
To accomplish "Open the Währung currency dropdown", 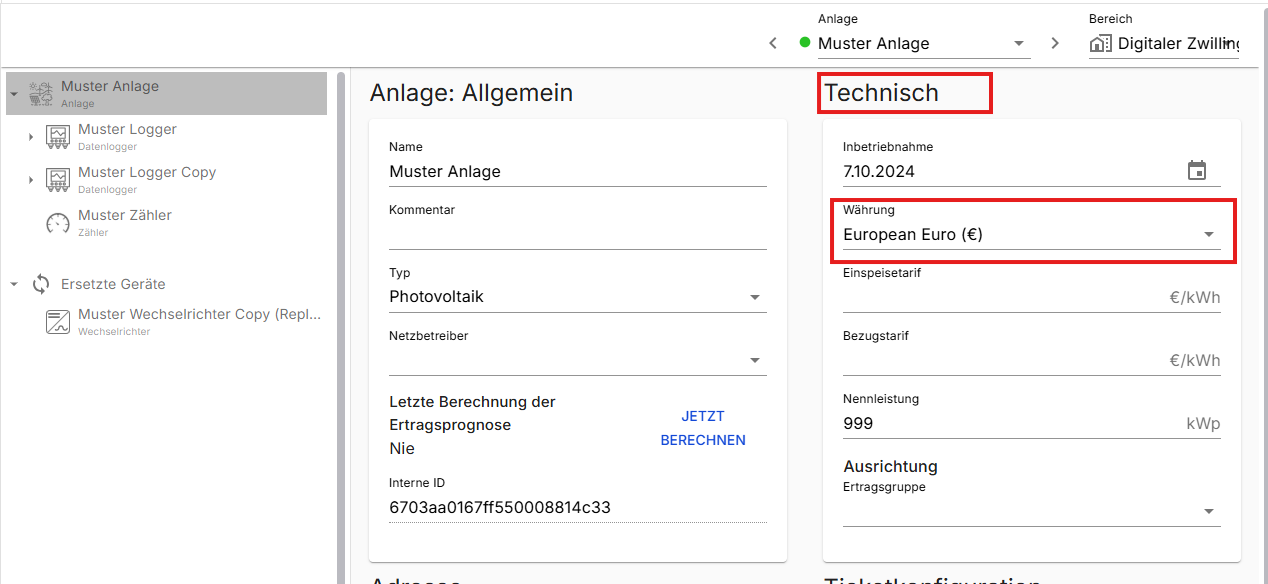I will tap(1209, 235).
